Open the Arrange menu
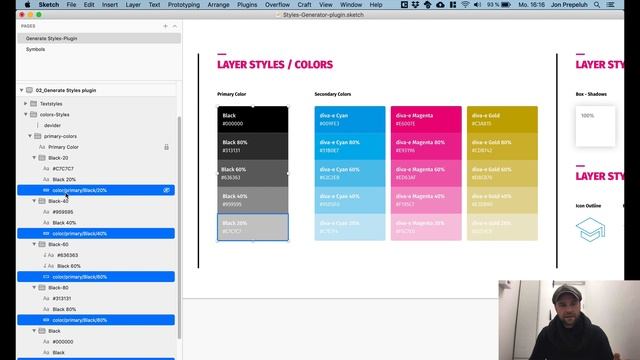 click(218, 5)
